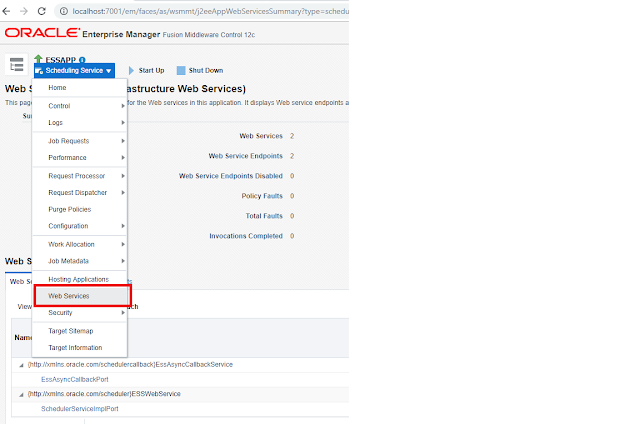Viewport: 640px width, 424px height.
Task: Click the site information icon in the address bar
Action: coord(64,11)
